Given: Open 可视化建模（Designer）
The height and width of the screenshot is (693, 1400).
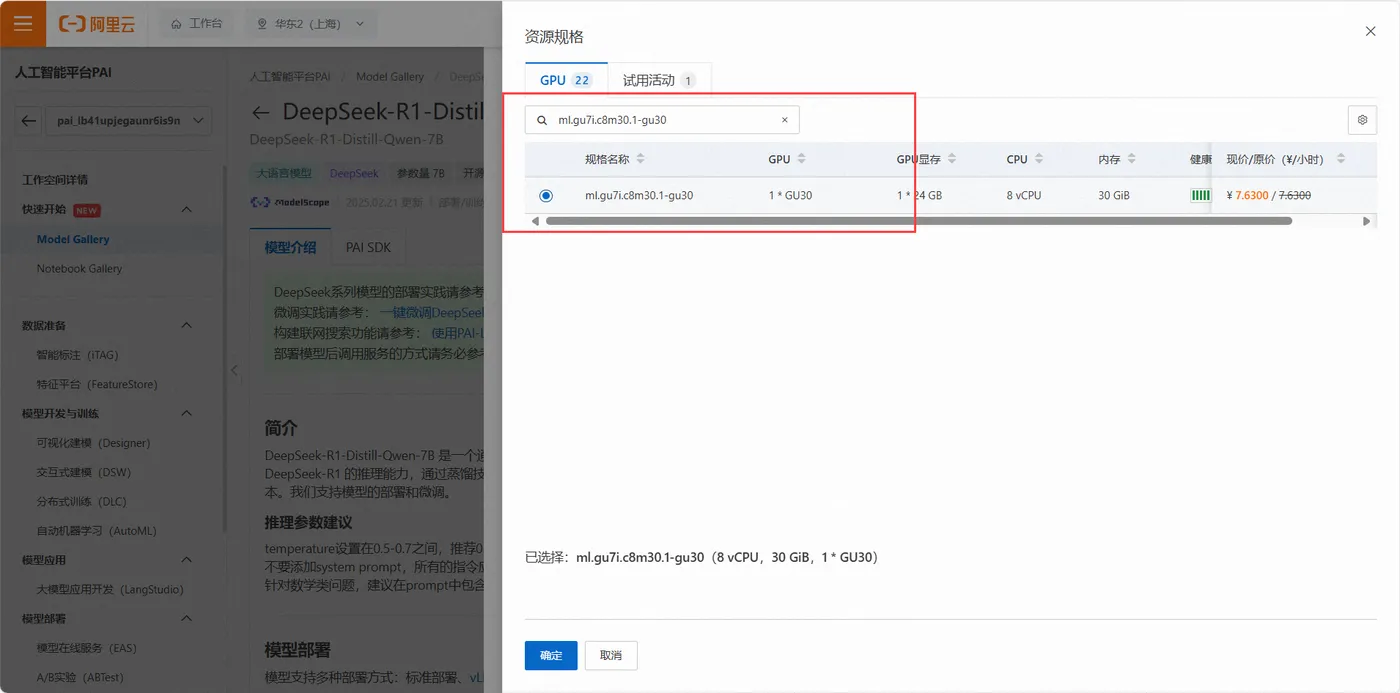Looking at the screenshot, I should [93, 443].
